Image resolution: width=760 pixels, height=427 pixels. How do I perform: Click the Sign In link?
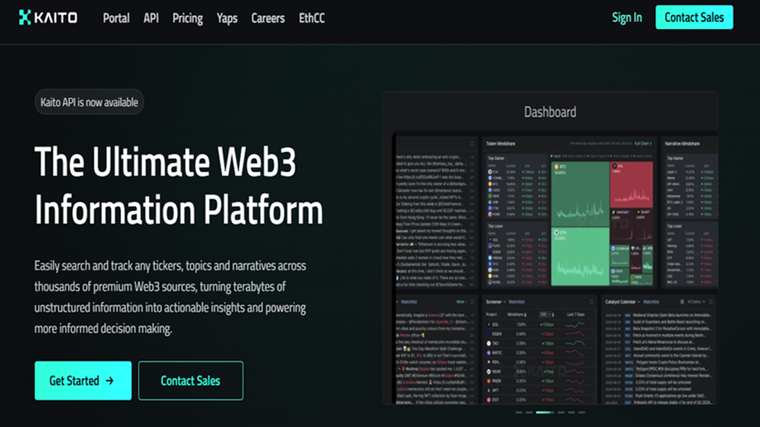click(x=627, y=17)
